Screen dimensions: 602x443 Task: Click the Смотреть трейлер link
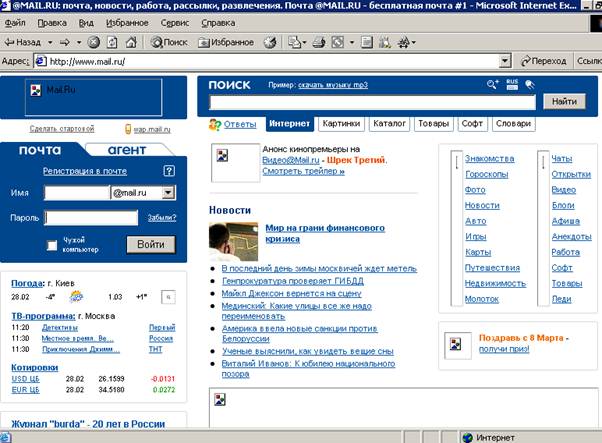pos(303,171)
